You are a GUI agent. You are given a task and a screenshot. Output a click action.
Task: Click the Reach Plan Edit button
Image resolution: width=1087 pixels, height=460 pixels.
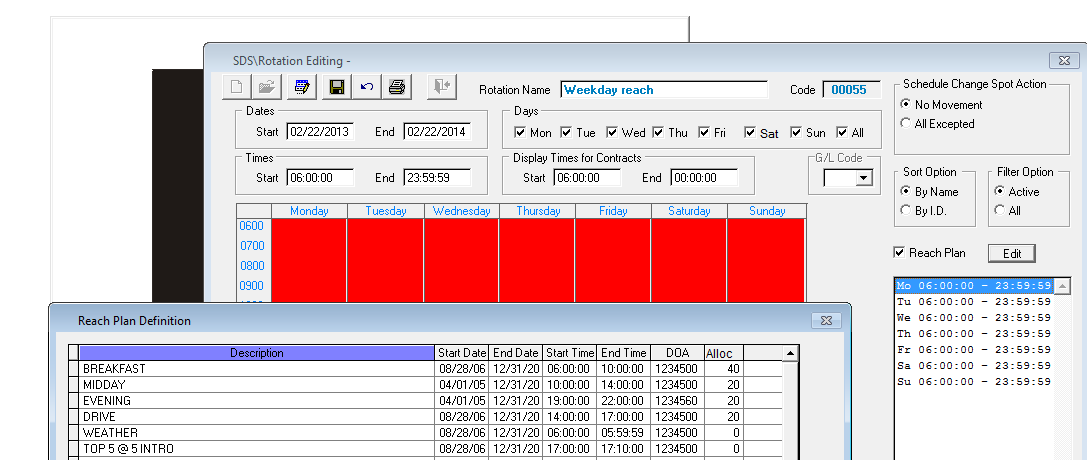pyautogui.click(x=1011, y=254)
